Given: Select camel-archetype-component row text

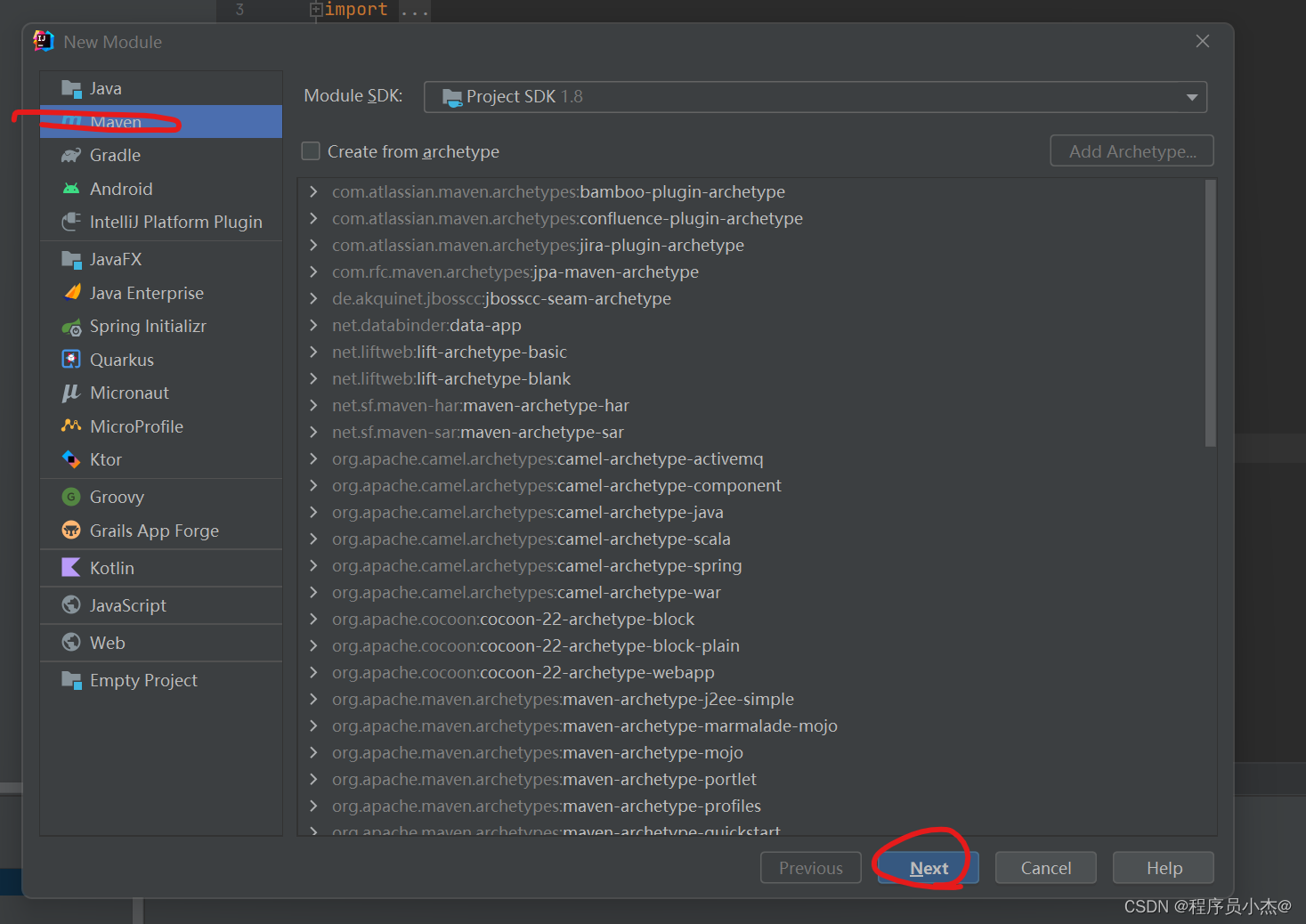Looking at the screenshot, I should pyautogui.click(x=556, y=485).
